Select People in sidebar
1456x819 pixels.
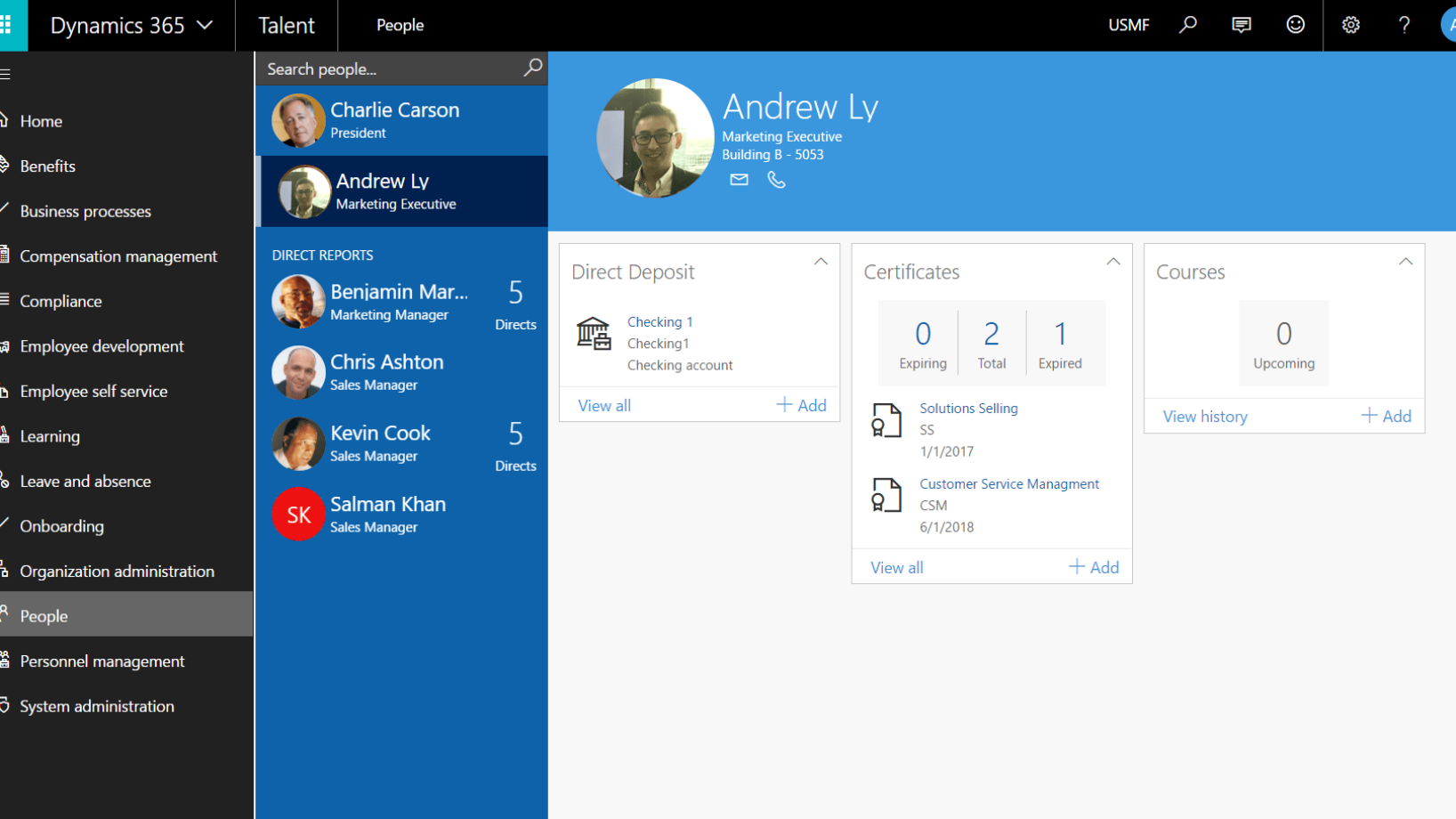126,615
